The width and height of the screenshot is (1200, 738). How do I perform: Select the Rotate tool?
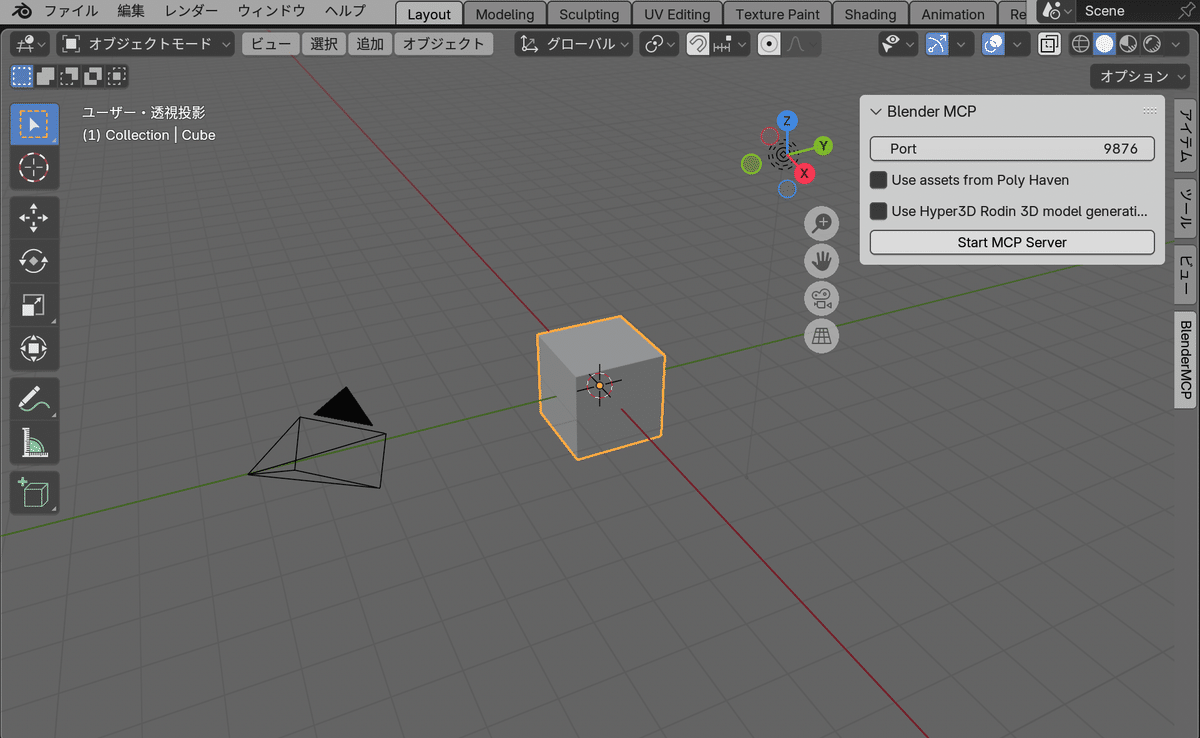(x=34, y=261)
